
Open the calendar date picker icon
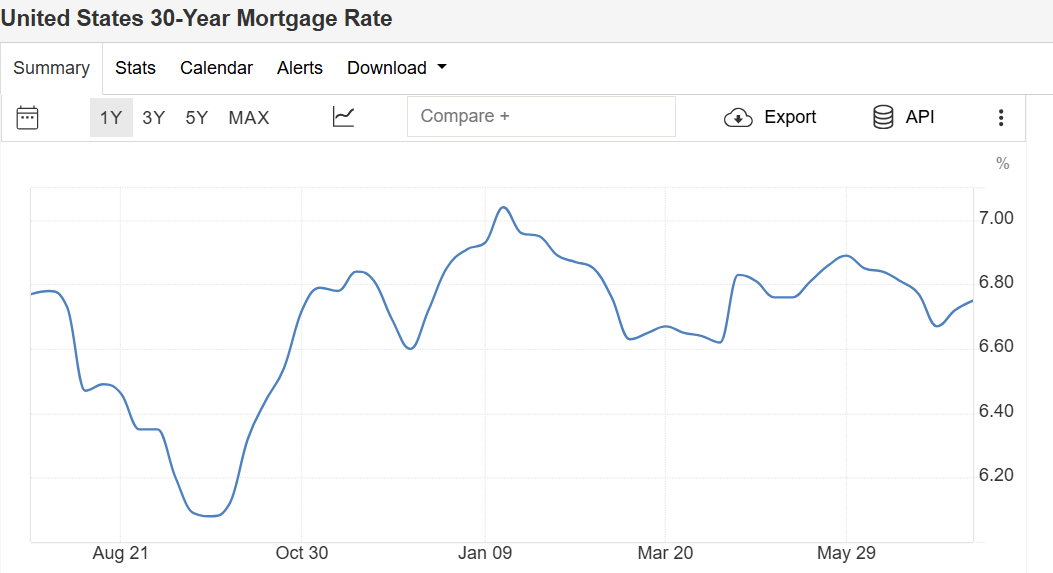28,117
